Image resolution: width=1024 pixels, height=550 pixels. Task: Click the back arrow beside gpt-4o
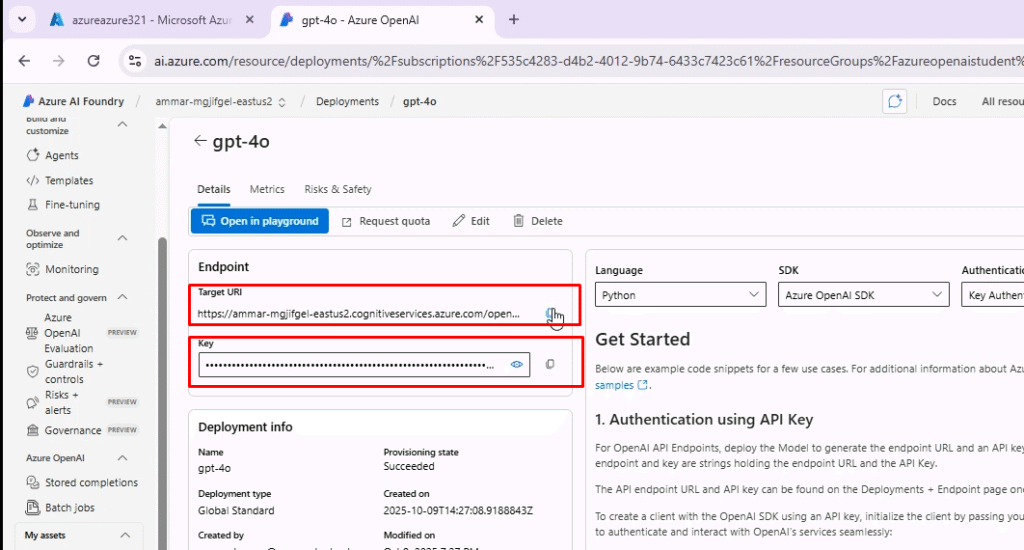[x=200, y=142]
